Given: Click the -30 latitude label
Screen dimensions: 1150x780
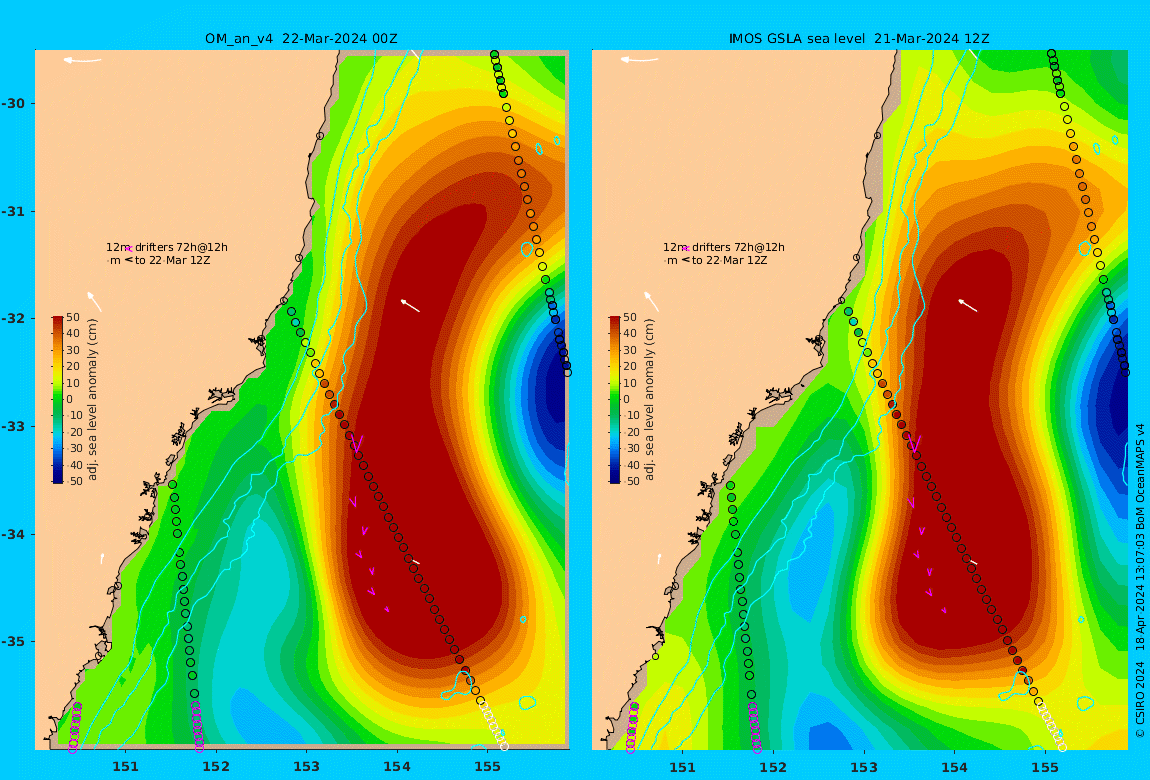Looking at the screenshot, I should [12, 103].
